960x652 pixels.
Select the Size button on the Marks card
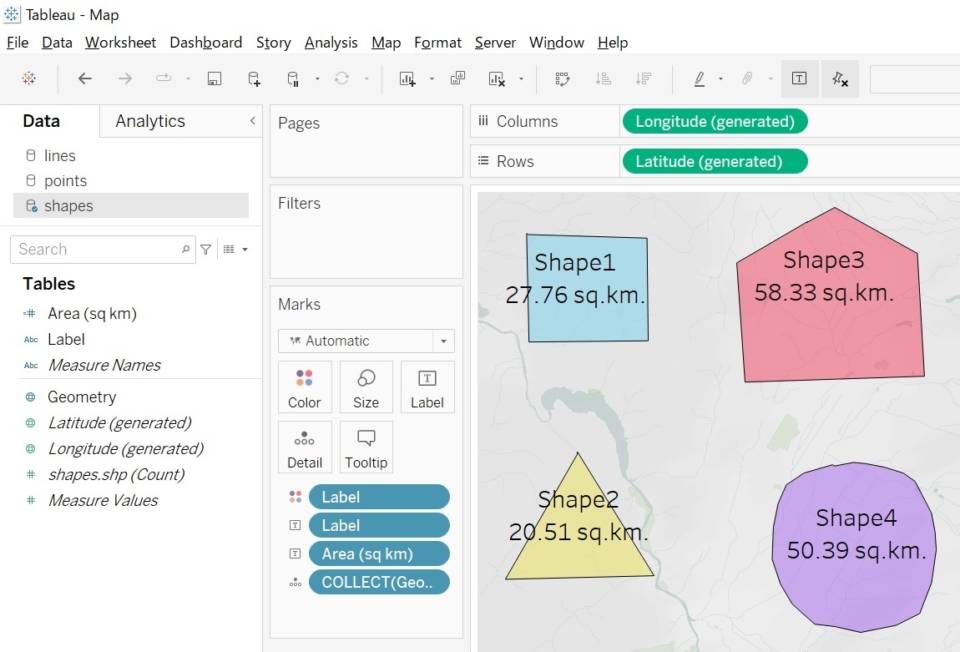366,387
